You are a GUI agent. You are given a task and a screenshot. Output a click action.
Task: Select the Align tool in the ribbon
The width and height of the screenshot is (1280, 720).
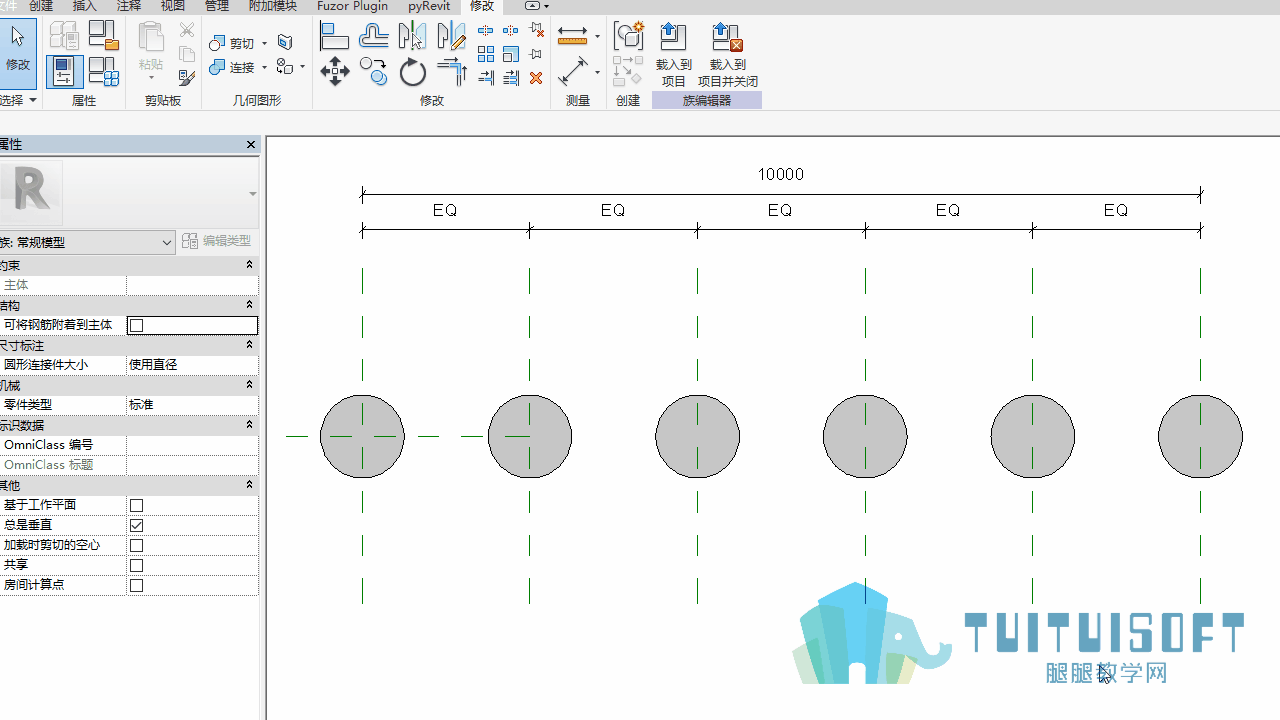(334, 37)
